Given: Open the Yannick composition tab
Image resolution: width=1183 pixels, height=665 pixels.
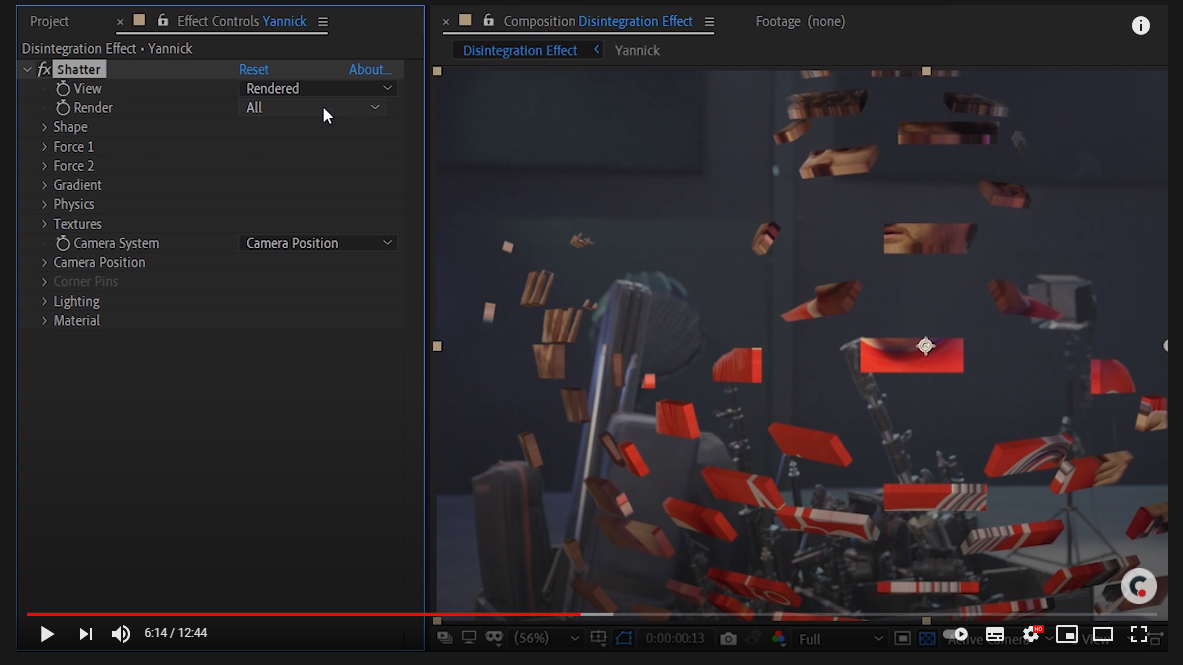Looking at the screenshot, I should (637, 49).
